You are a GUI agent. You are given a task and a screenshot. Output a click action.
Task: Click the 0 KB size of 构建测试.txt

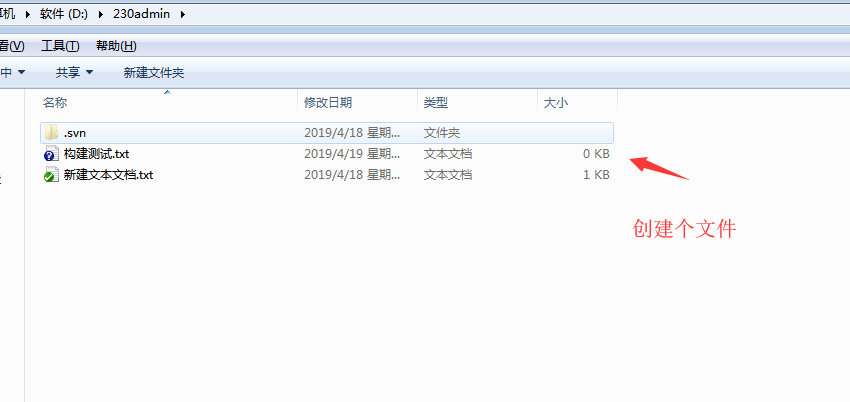coord(596,154)
